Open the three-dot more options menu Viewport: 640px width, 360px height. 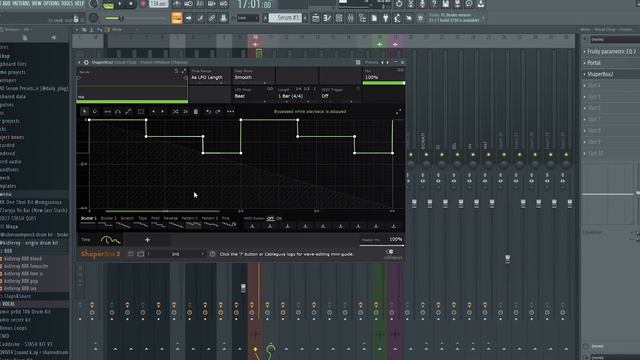(x=230, y=111)
